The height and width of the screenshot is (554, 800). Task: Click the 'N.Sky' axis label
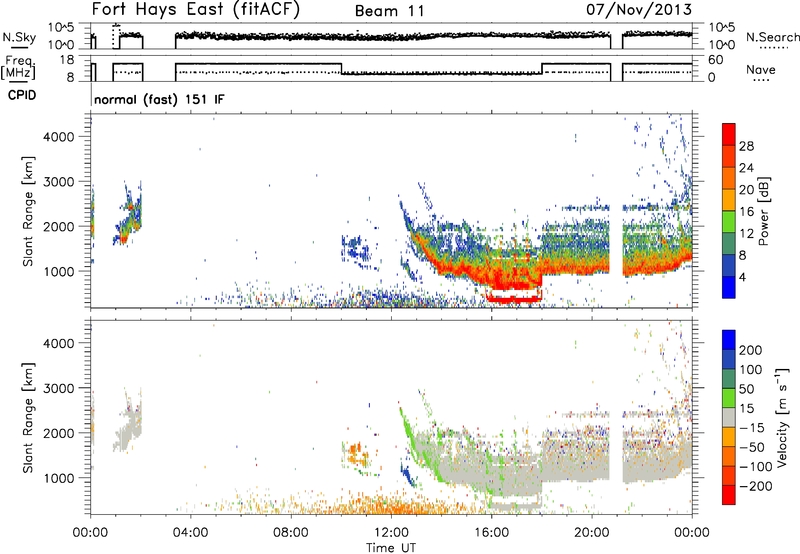click(19, 37)
